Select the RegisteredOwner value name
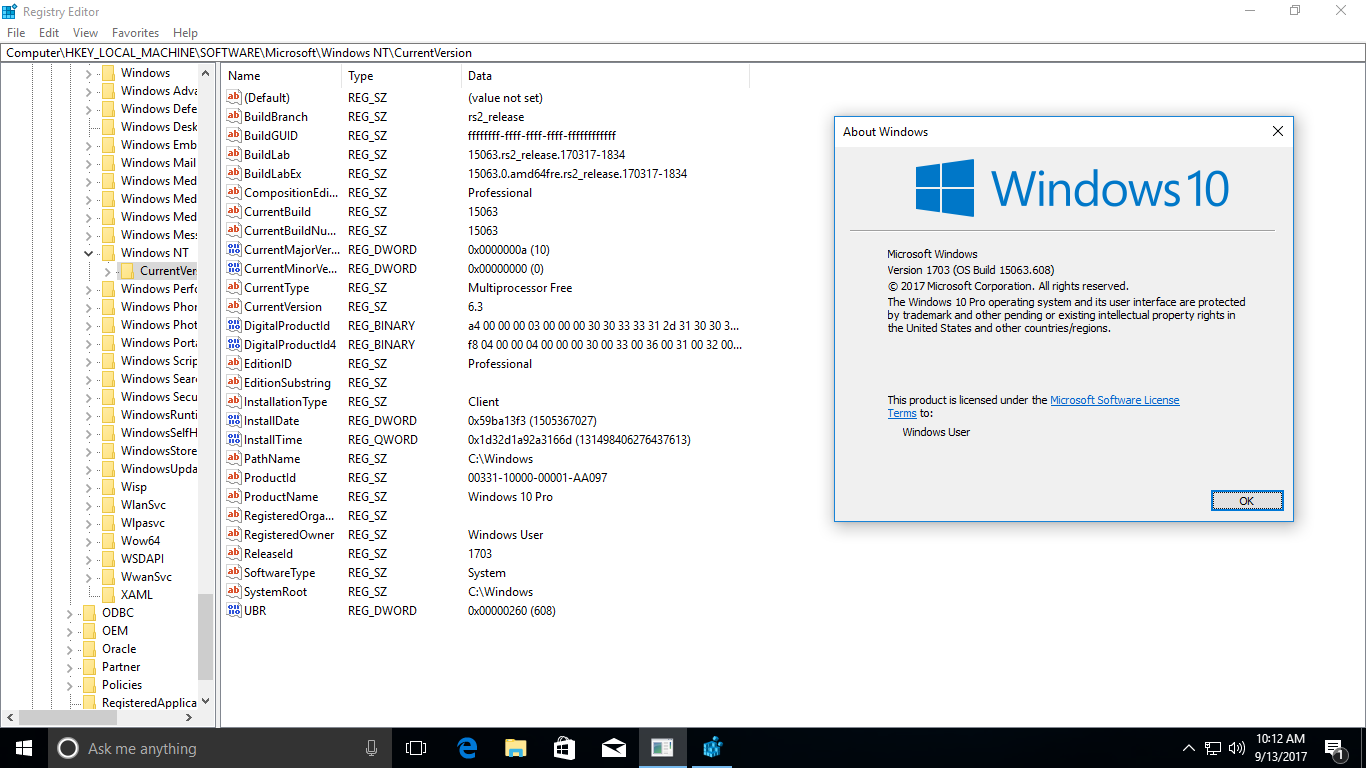Viewport: 1366px width, 768px height. coord(288,535)
